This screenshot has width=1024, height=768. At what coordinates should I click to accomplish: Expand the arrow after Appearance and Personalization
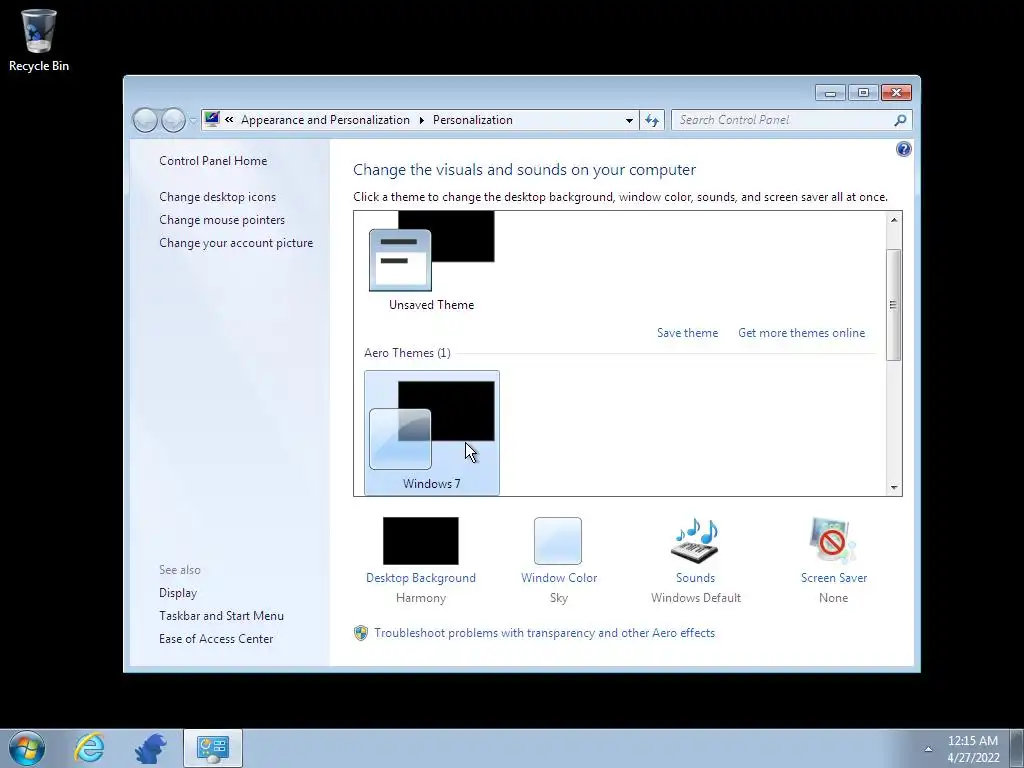pos(421,120)
